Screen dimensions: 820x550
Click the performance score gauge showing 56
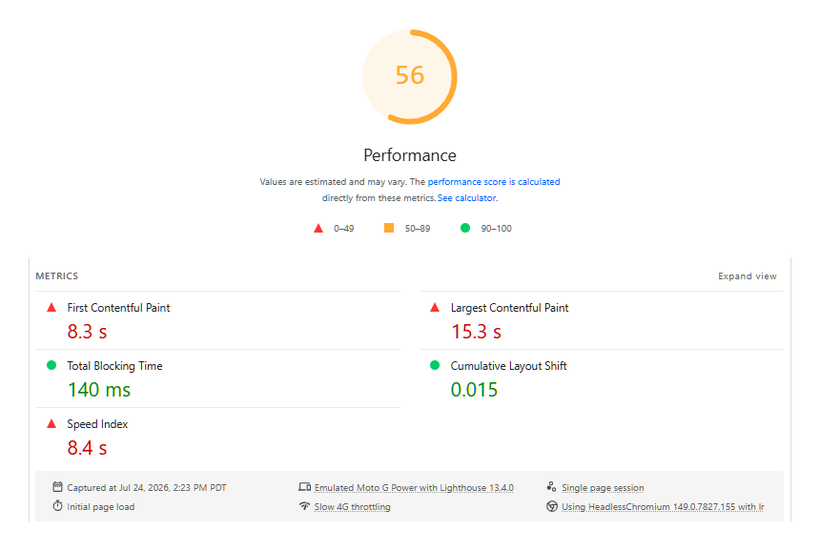(x=409, y=77)
